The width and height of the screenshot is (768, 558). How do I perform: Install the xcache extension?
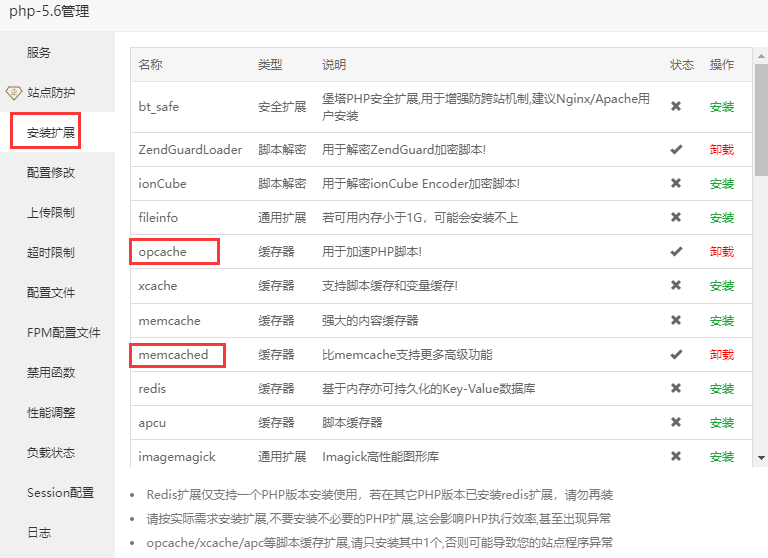722,286
